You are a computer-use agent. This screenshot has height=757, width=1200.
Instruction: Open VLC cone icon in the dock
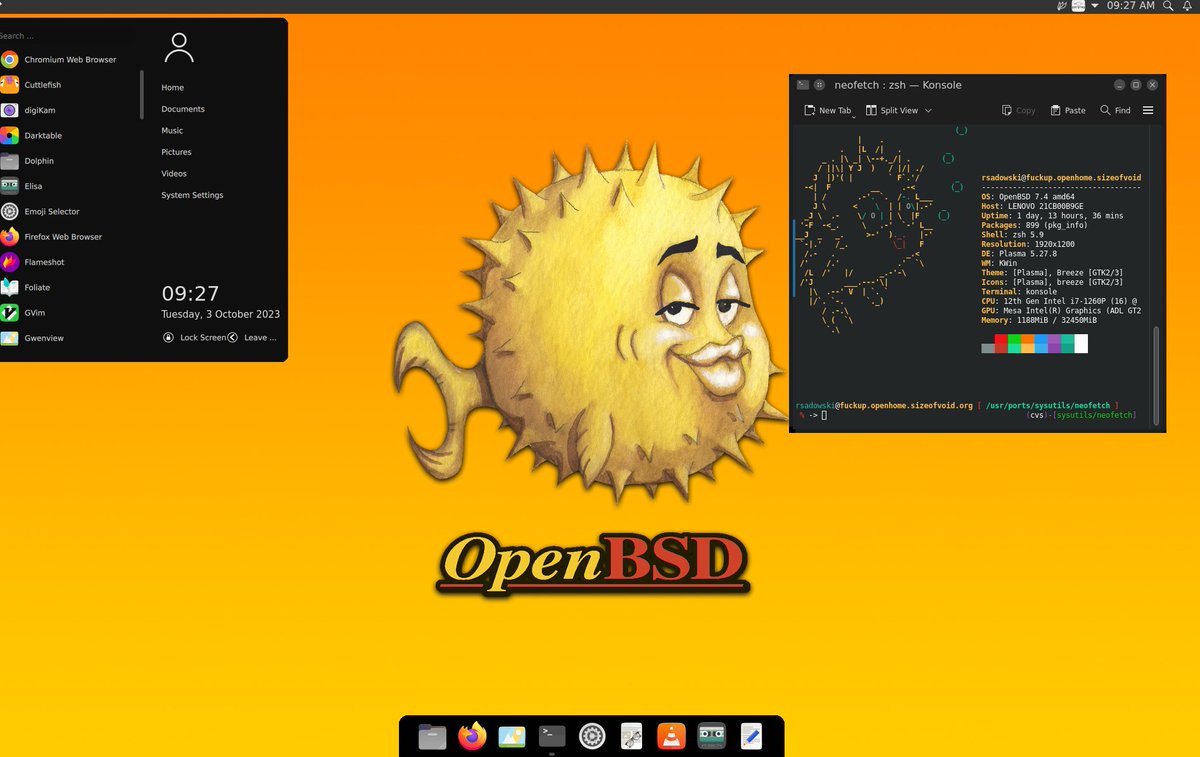[x=671, y=737]
